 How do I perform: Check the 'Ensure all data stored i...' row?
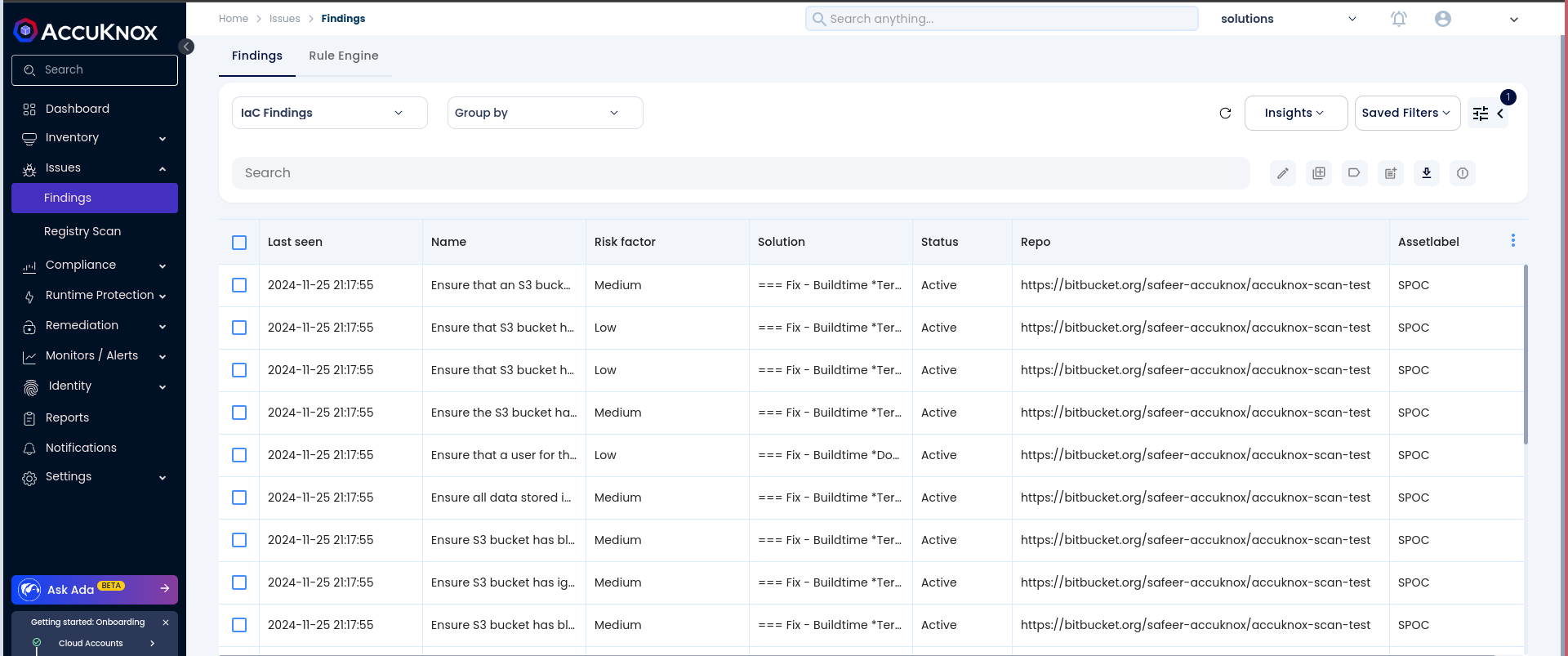239,498
